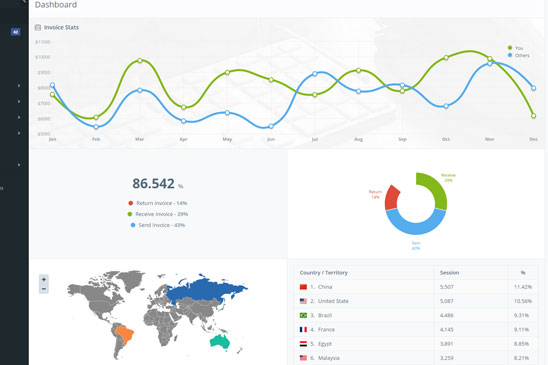
Task: Toggle the red Return Invoice legend dot
Action: (131, 203)
